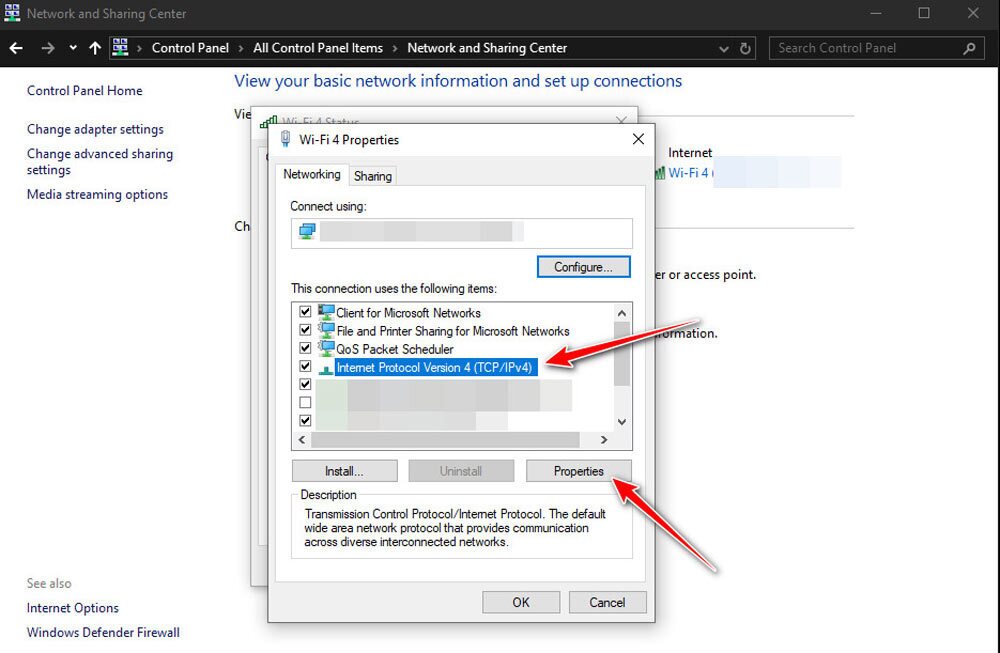The width and height of the screenshot is (1000, 653).
Task: Click Control Panel breadcrumb
Action: point(190,48)
